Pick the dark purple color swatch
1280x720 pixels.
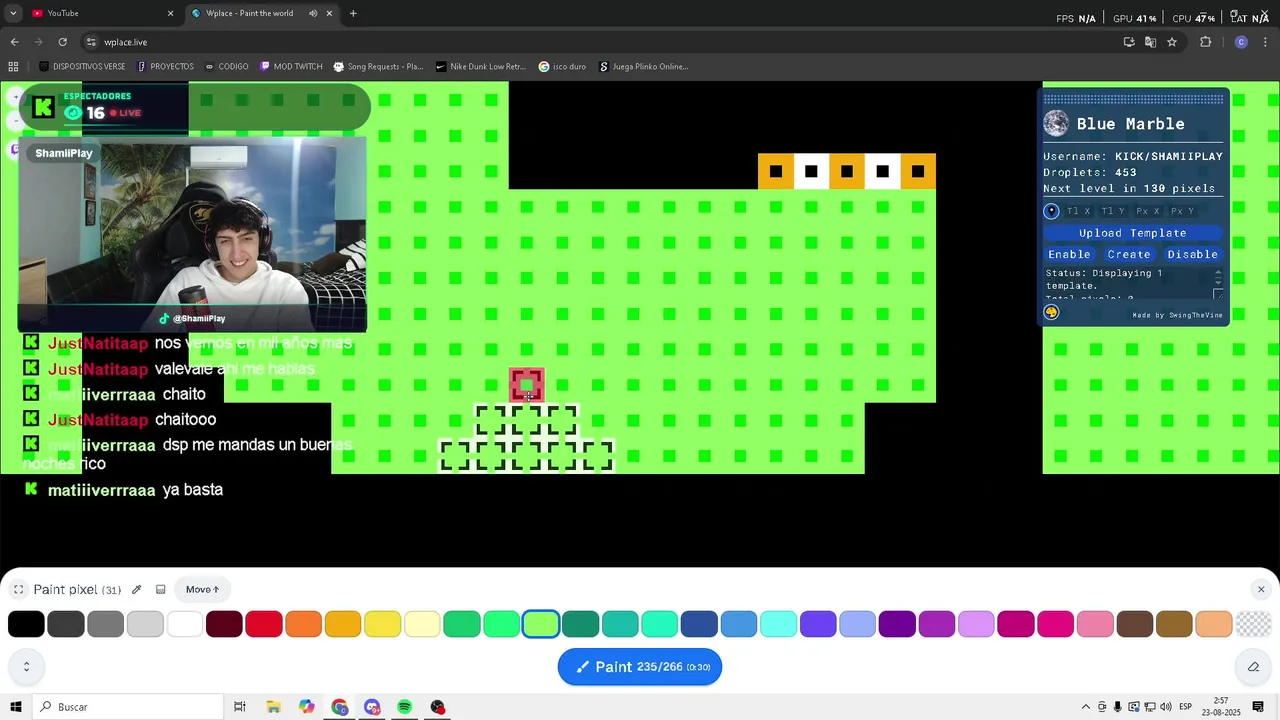[x=897, y=624]
